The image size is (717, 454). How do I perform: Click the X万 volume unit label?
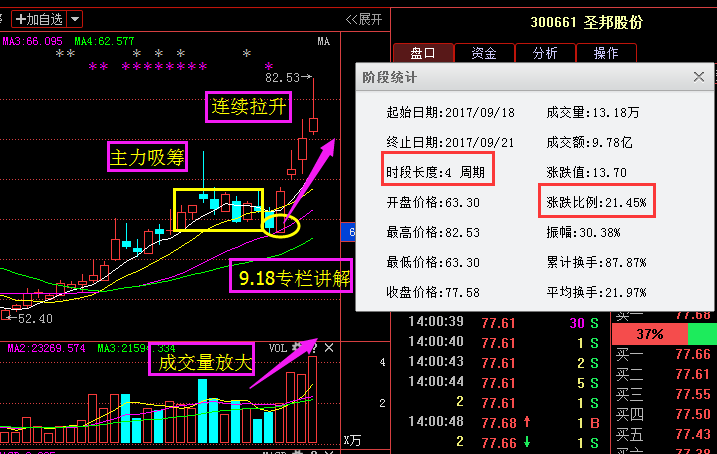(352, 439)
